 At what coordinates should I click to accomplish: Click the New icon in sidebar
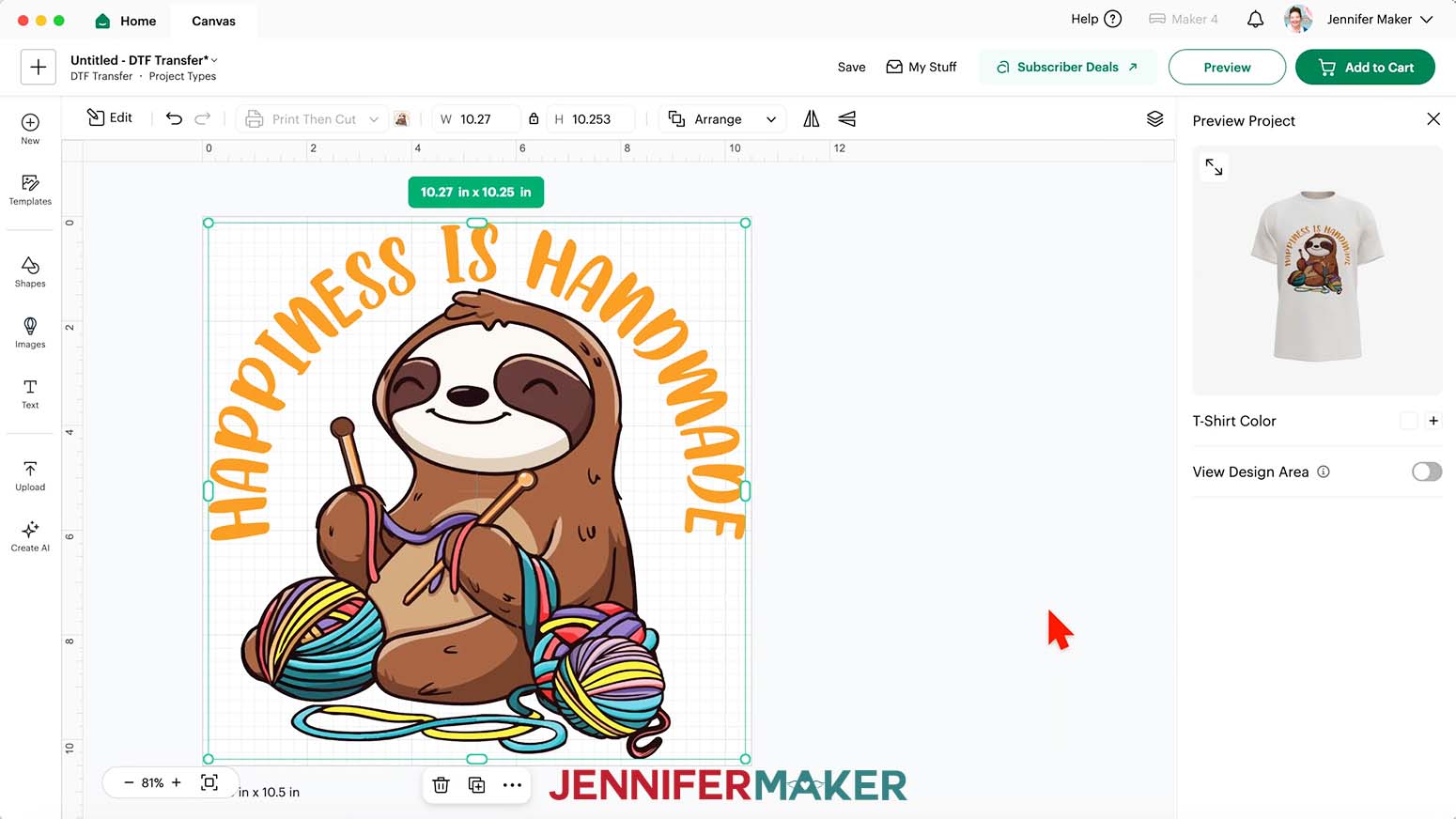coord(30,129)
